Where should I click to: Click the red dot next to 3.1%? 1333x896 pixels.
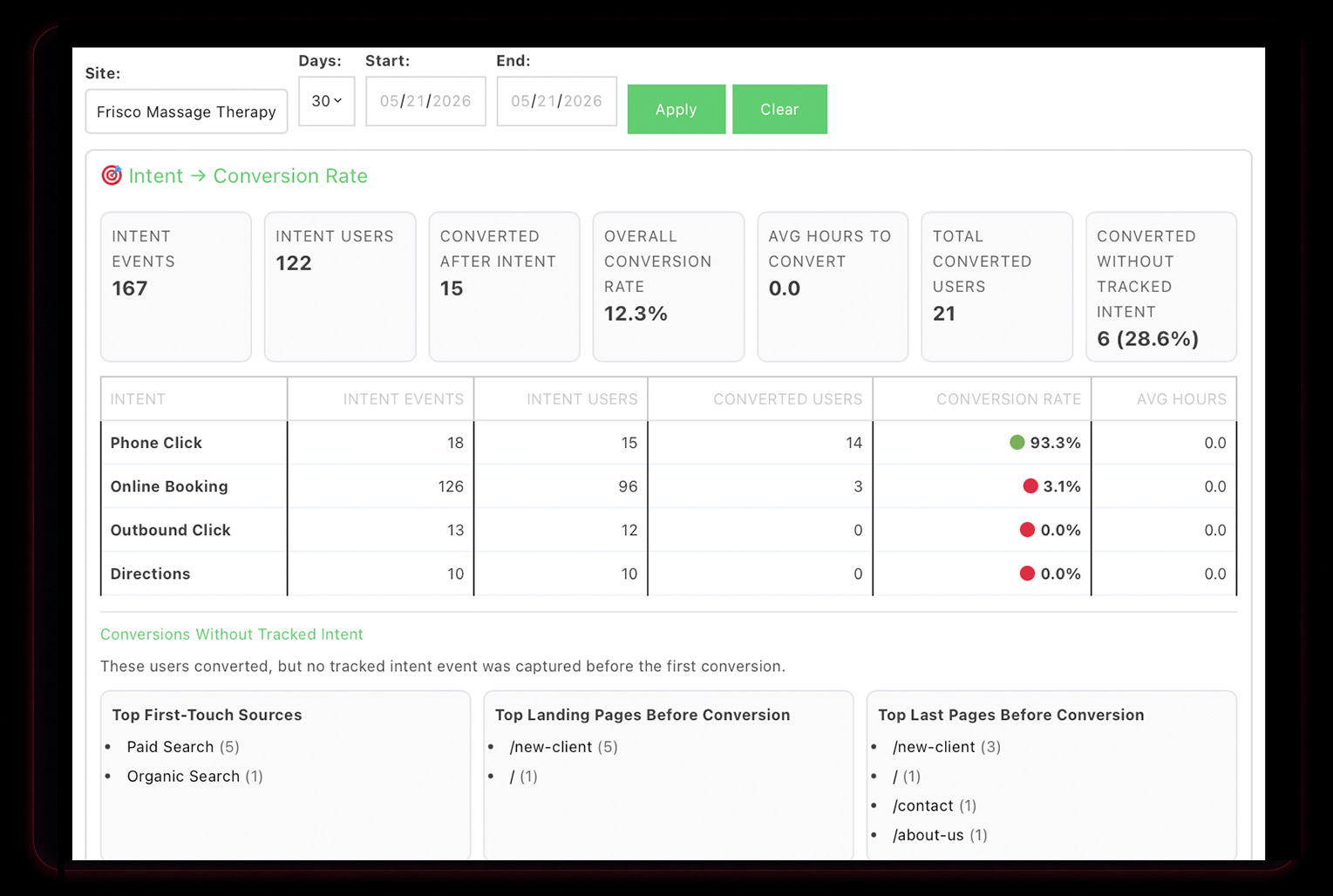tap(1030, 485)
